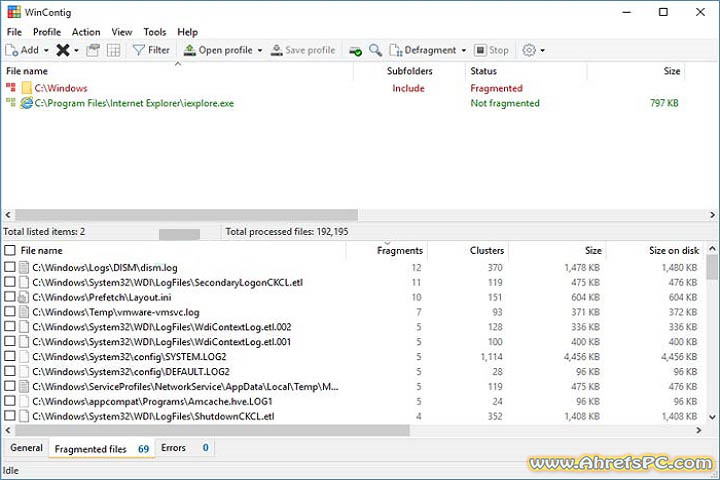Expand the gear options dropdown arrow
Viewport: 720px width, 480px height.
coord(542,51)
